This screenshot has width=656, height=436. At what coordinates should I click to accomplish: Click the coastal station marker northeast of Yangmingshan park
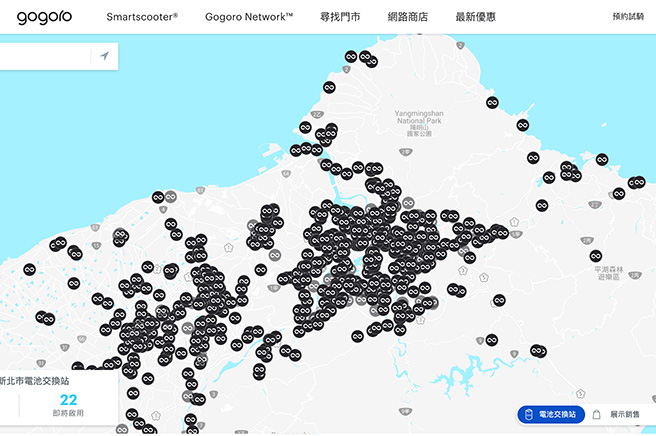click(492, 103)
